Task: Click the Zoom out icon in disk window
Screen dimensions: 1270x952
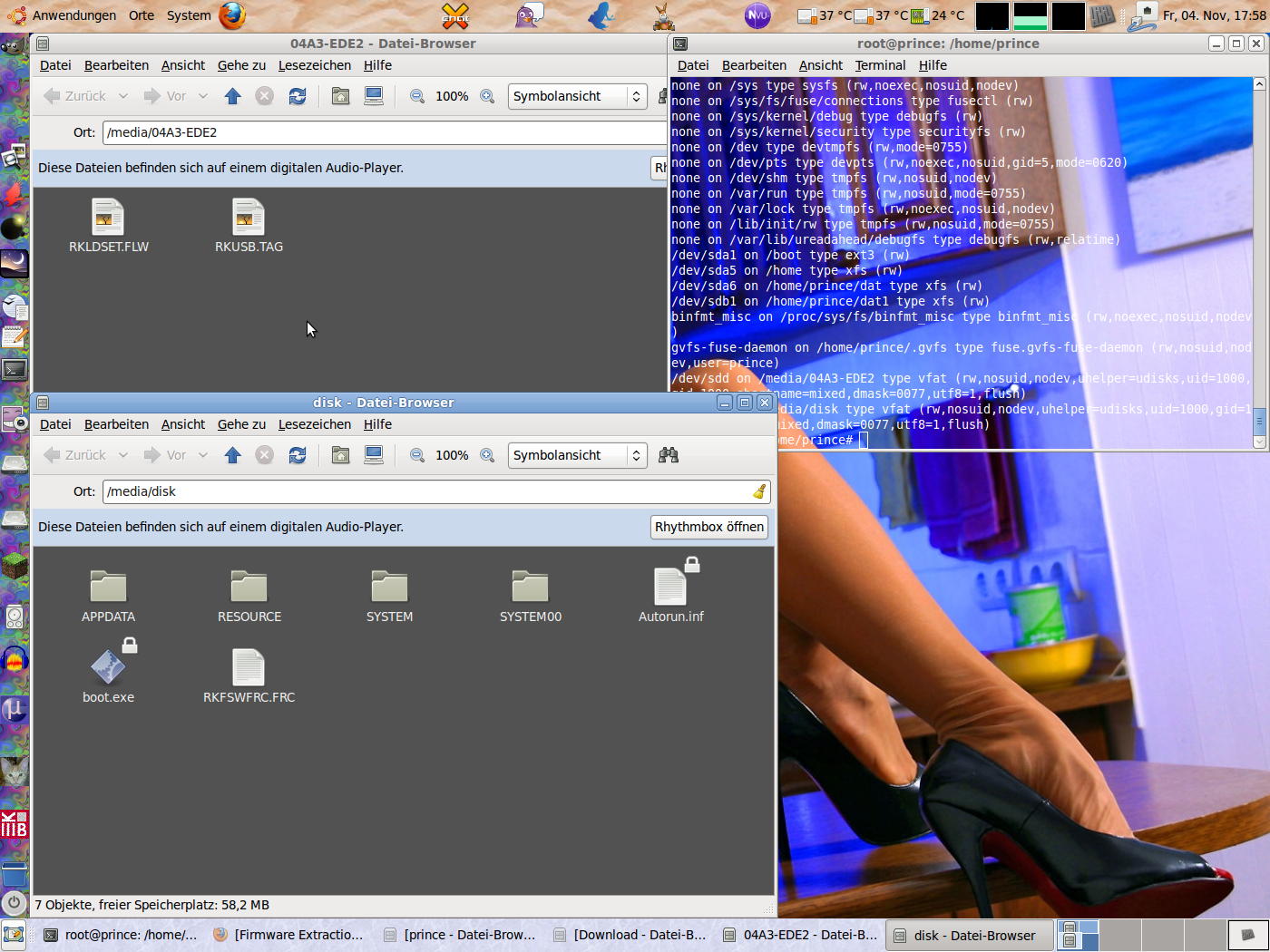Action: point(417,455)
